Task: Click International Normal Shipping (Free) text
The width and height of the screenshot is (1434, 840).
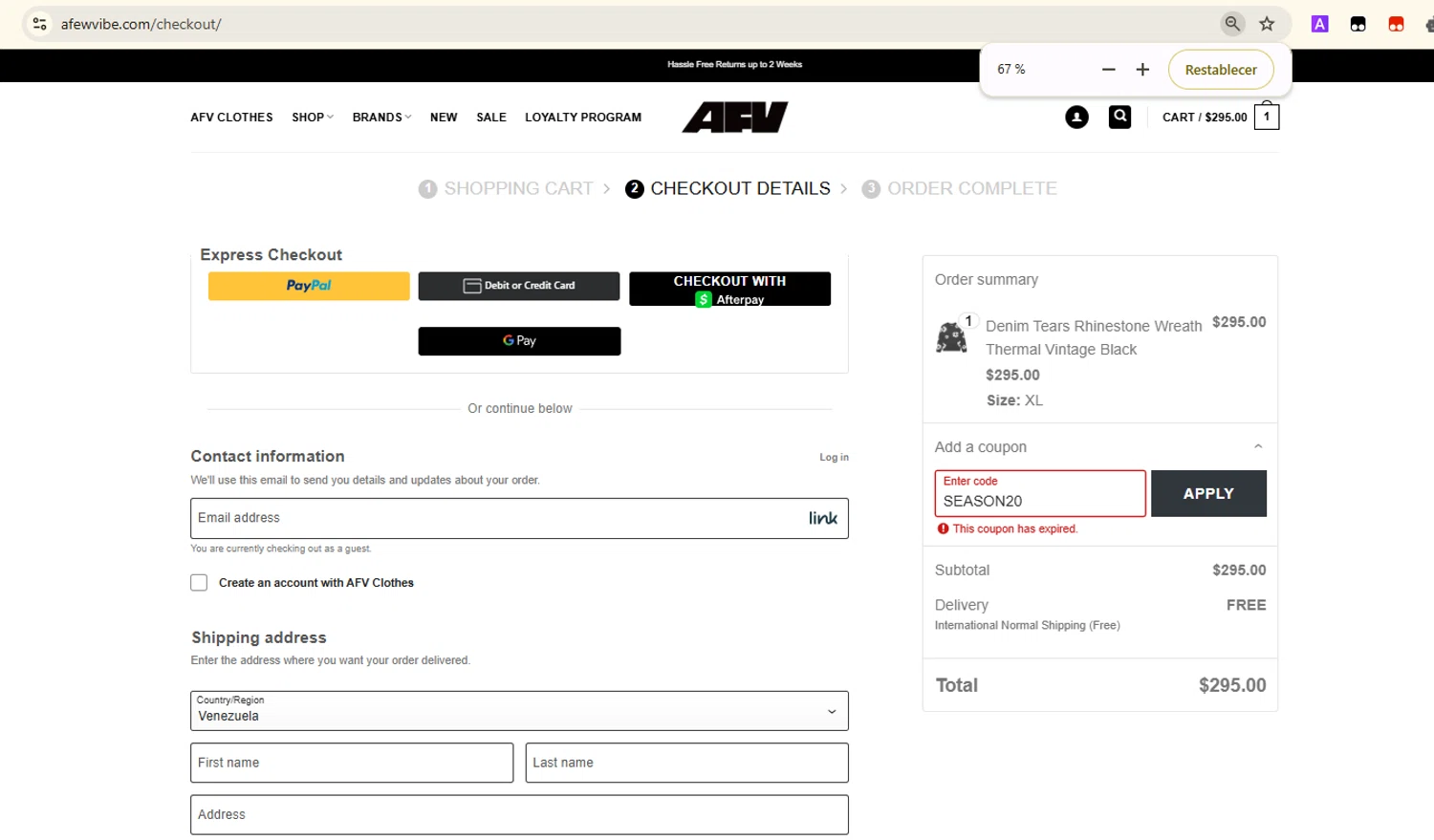Action: point(1027,626)
